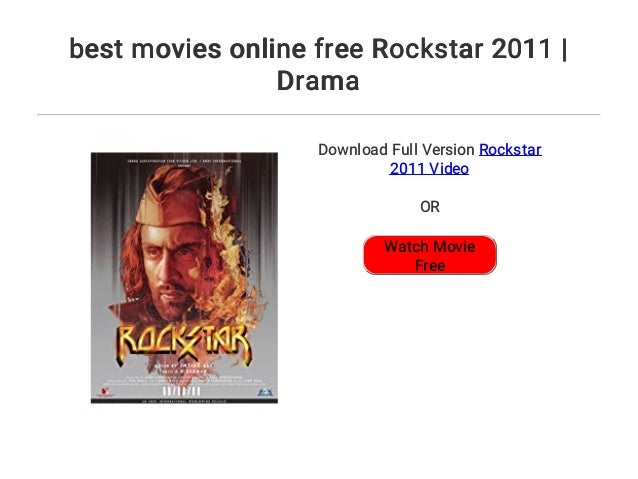Click the horizontal divider below the title
This screenshot has width=638, height=479.
coord(319,115)
